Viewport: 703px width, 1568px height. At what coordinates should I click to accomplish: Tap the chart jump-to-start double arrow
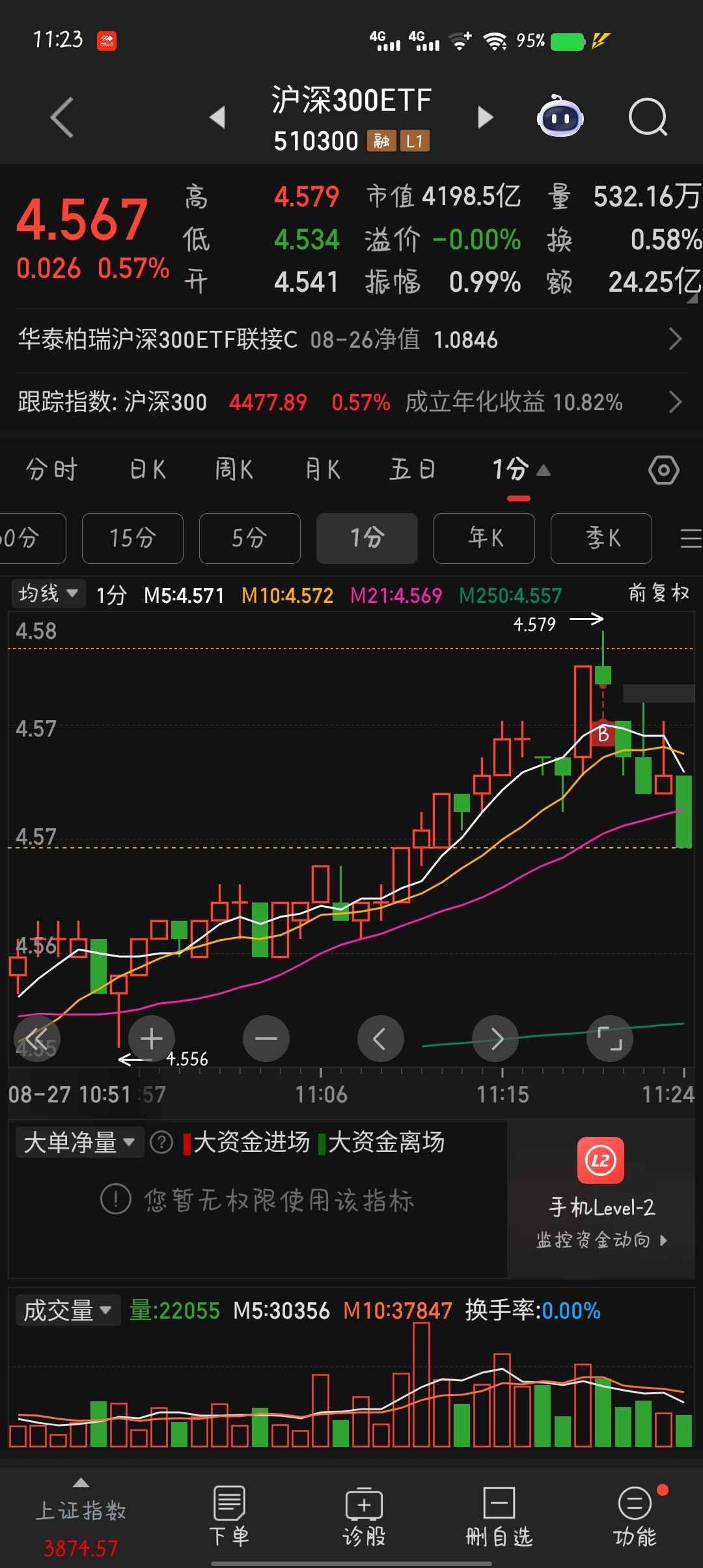pos(37,1038)
